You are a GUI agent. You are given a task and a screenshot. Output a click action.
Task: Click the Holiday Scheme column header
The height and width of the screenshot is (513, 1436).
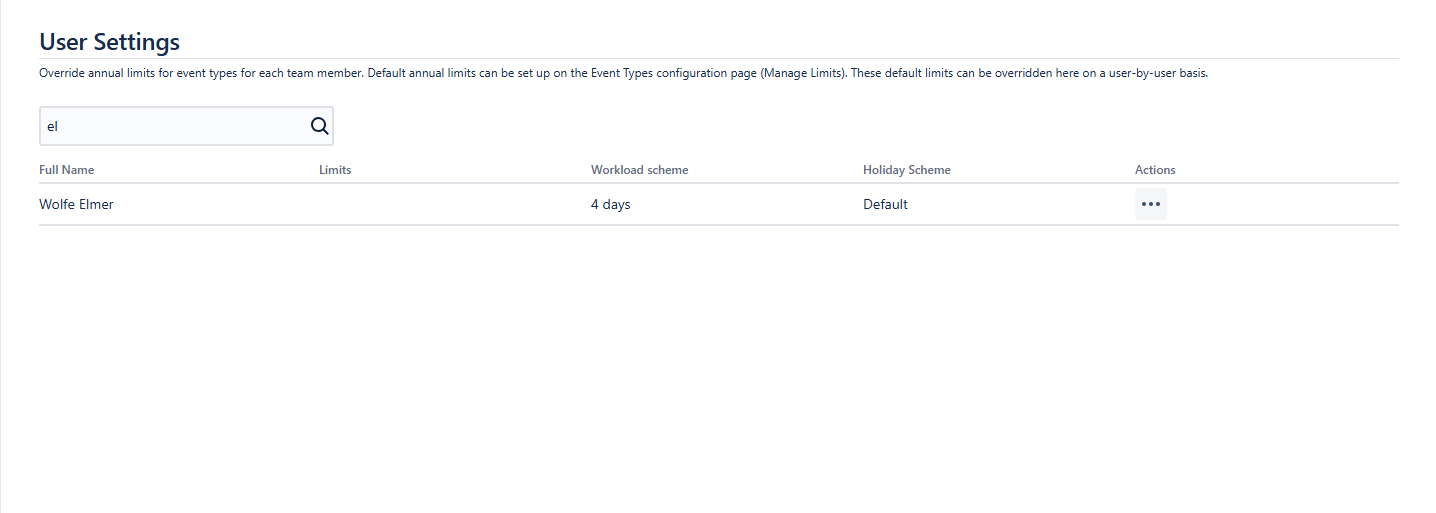coord(906,170)
